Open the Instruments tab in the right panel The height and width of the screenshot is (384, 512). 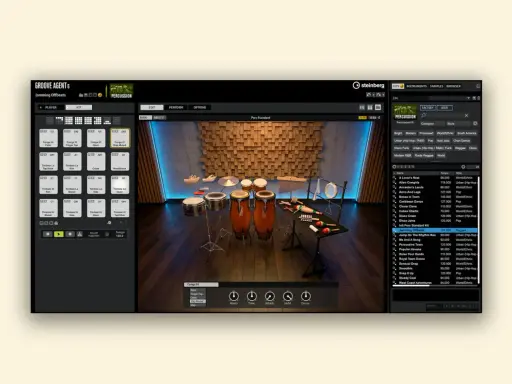(x=417, y=86)
